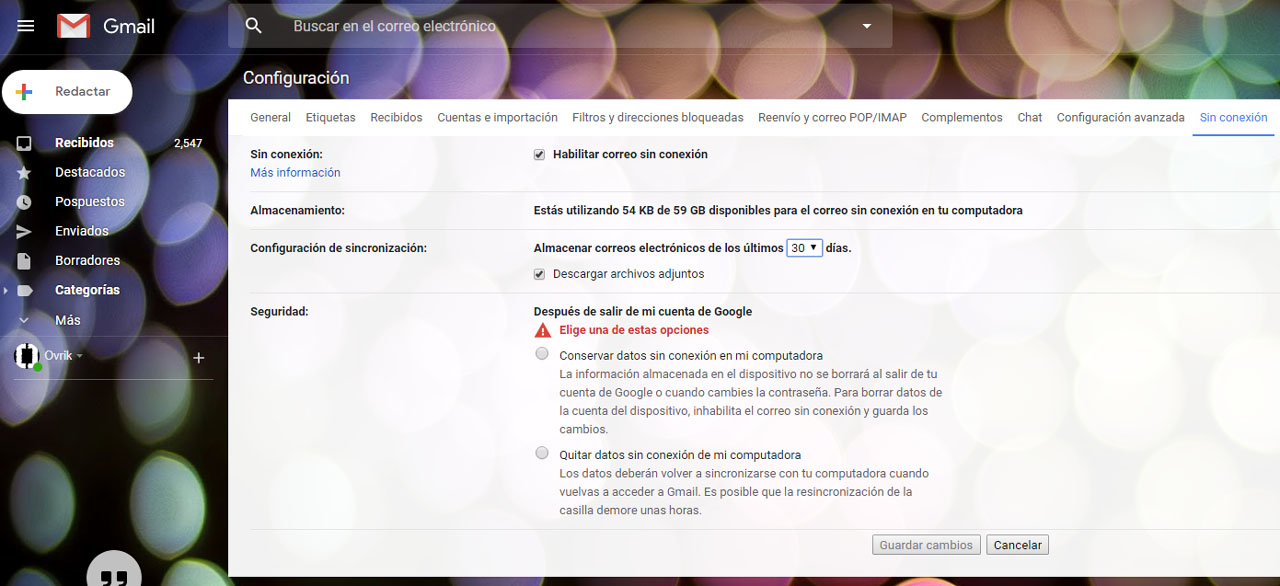The height and width of the screenshot is (586, 1280).
Task: Click the Redactar compose button
Action: click(x=67, y=91)
